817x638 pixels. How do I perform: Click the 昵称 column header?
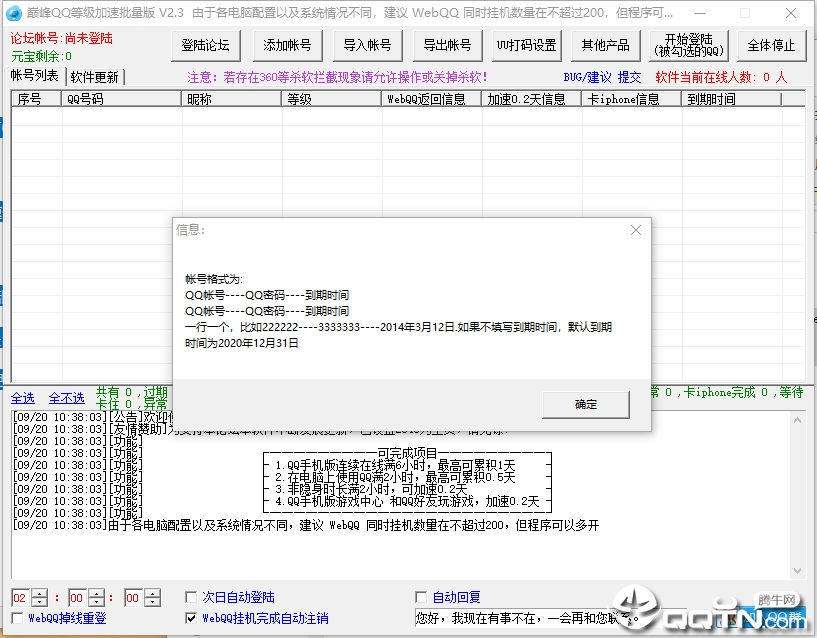(231, 99)
